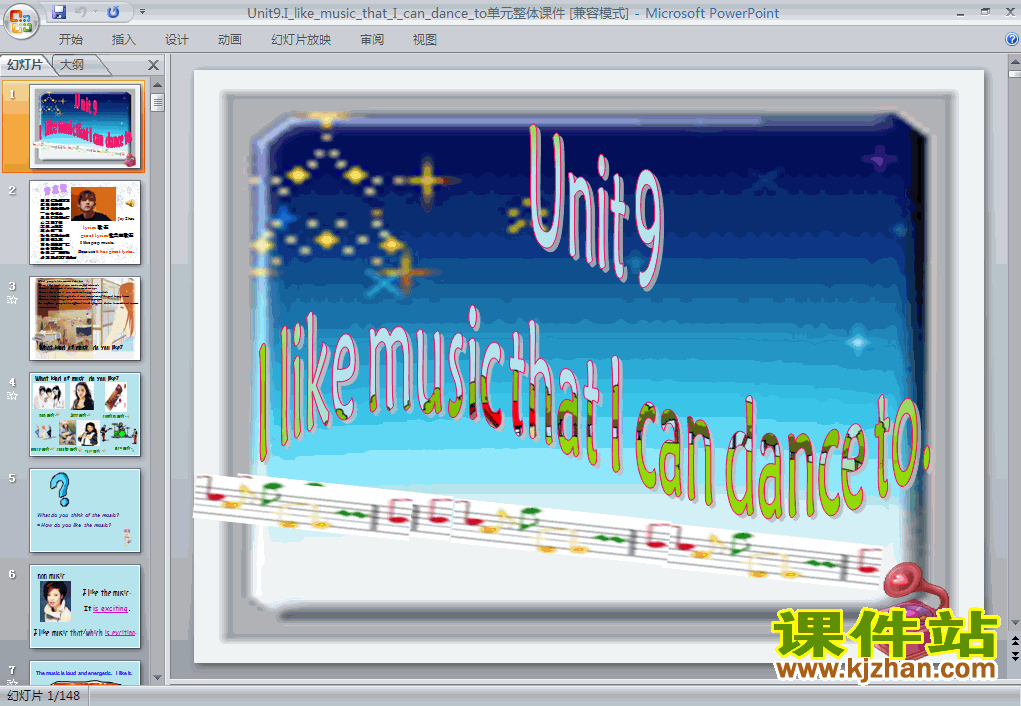
Task: Select slide 1 thumbnail
Action: pos(85,126)
